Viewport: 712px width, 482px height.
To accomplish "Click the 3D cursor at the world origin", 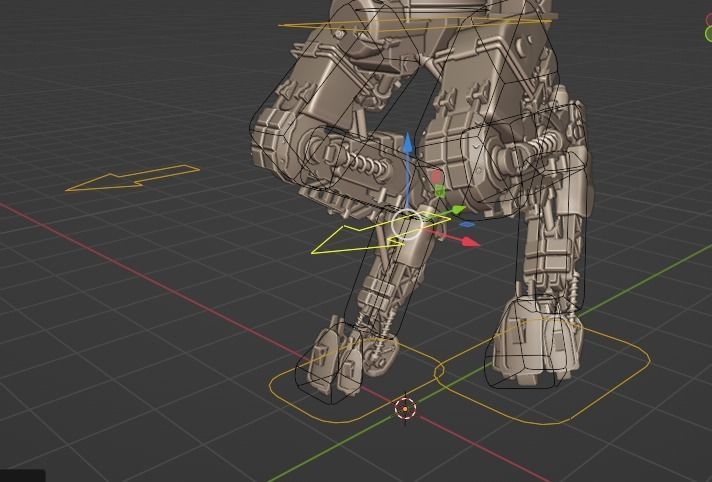I will [x=405, y=408].
